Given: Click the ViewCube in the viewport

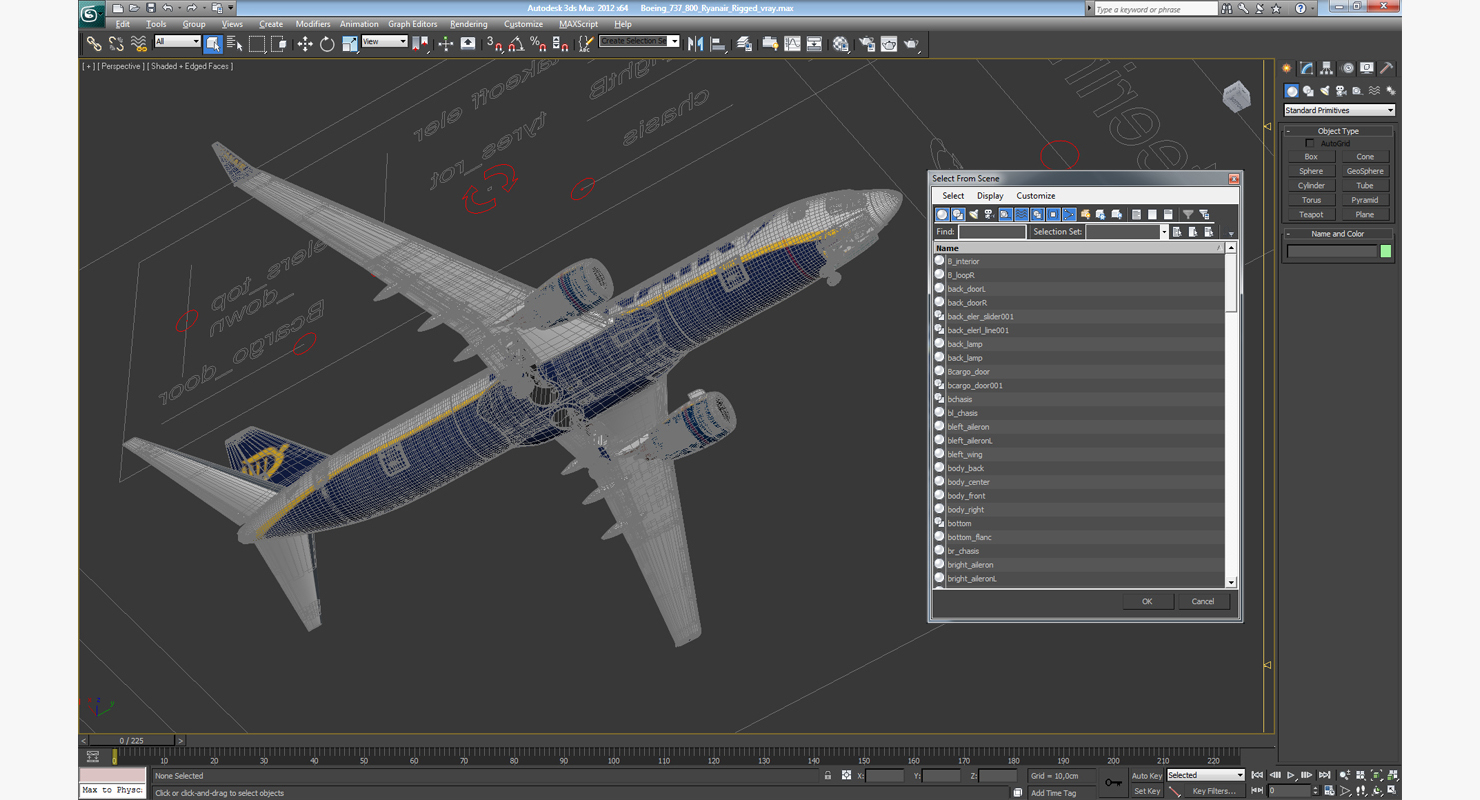Looking at the screenshot, I should coord(1237,96).
